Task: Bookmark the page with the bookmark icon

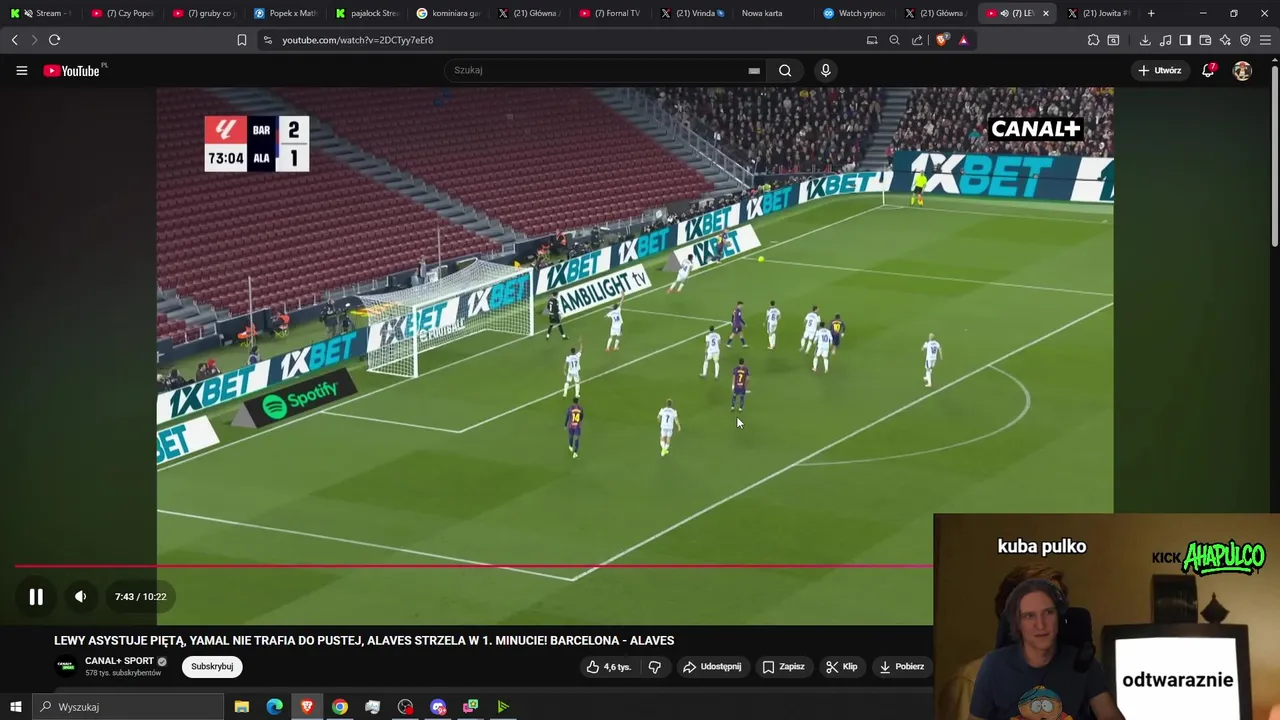Action: click(x=241, y=40)
